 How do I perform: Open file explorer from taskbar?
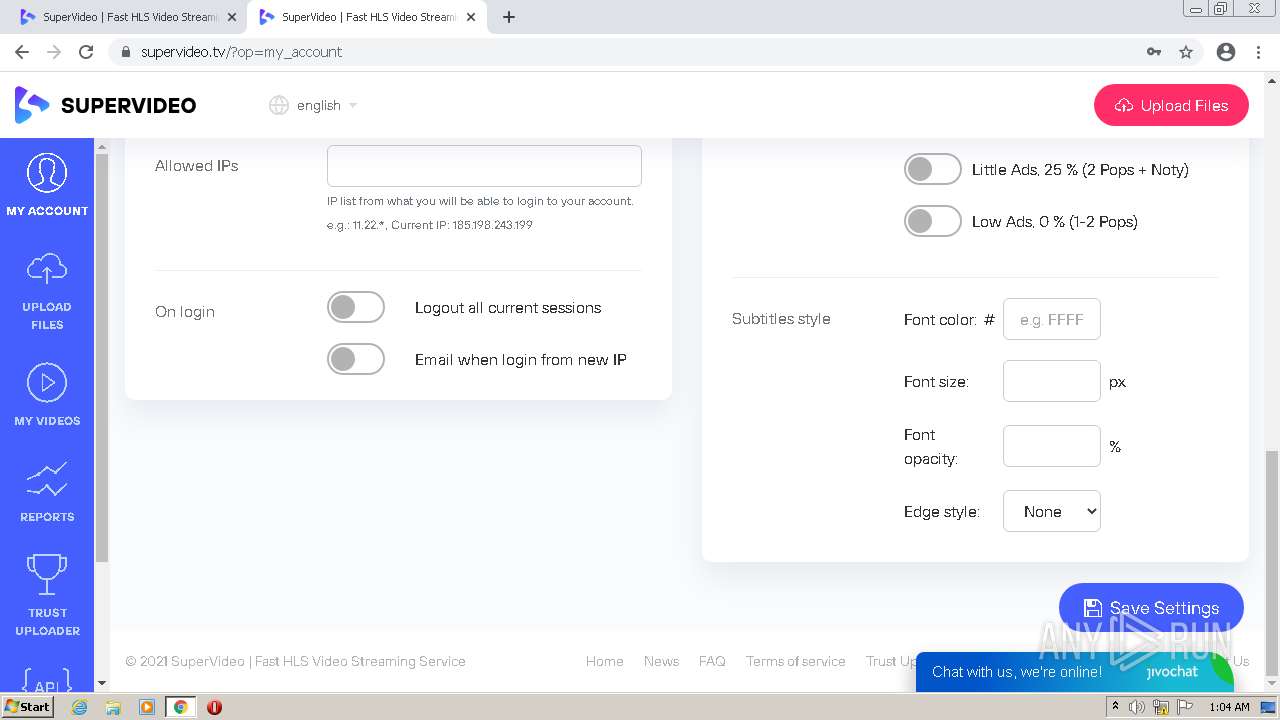(x=113, y=707)
